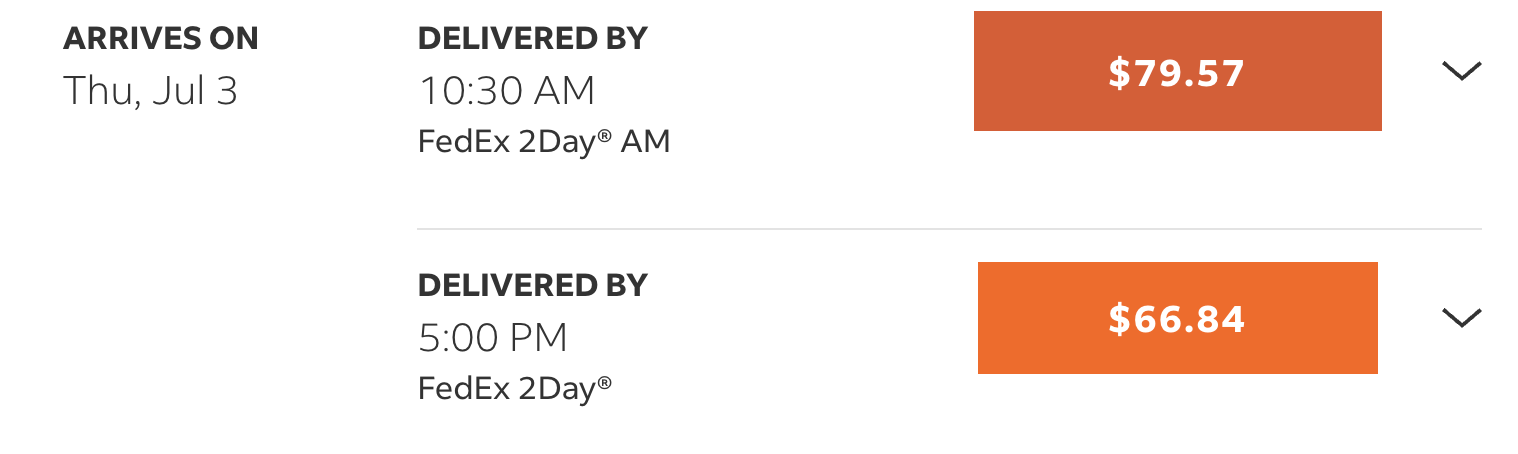1518x454 pixels.
Task: Expand details chevron beside $79.57
Action: (x=1461, y=71)
